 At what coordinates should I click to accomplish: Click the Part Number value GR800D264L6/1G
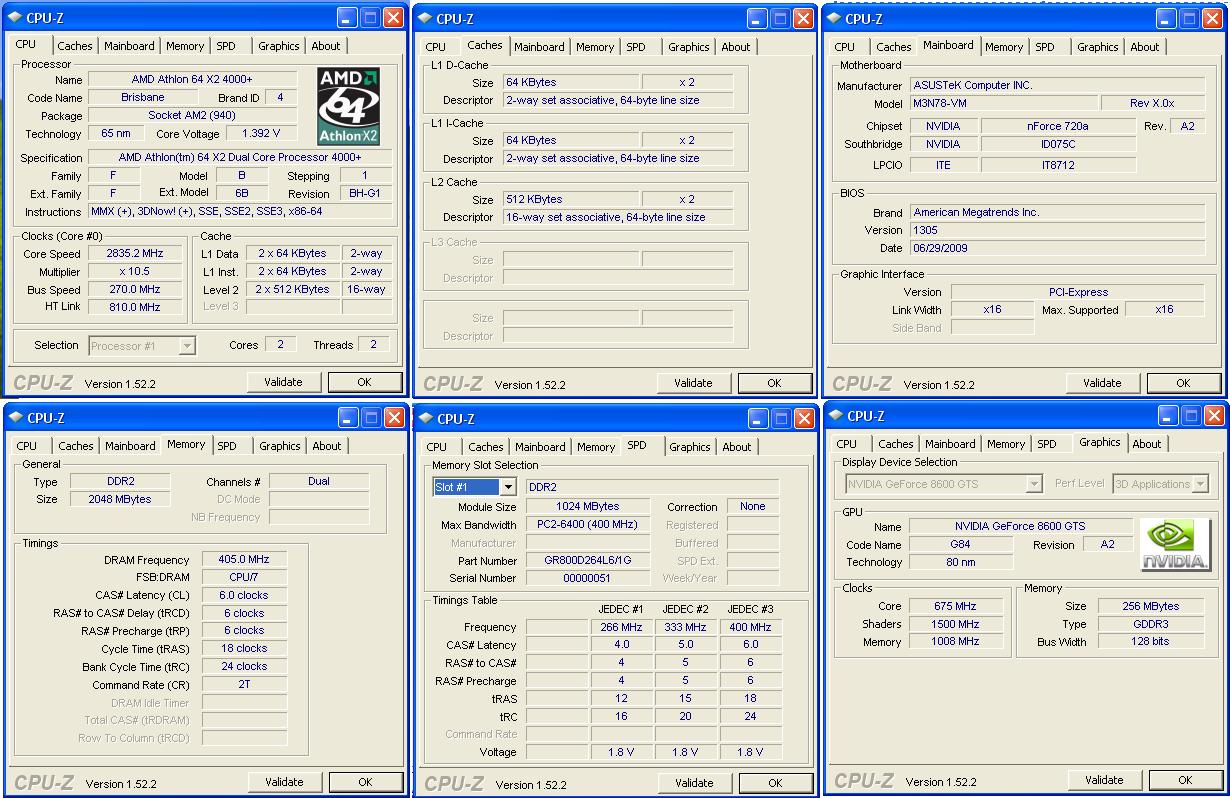tap(588, 561)
